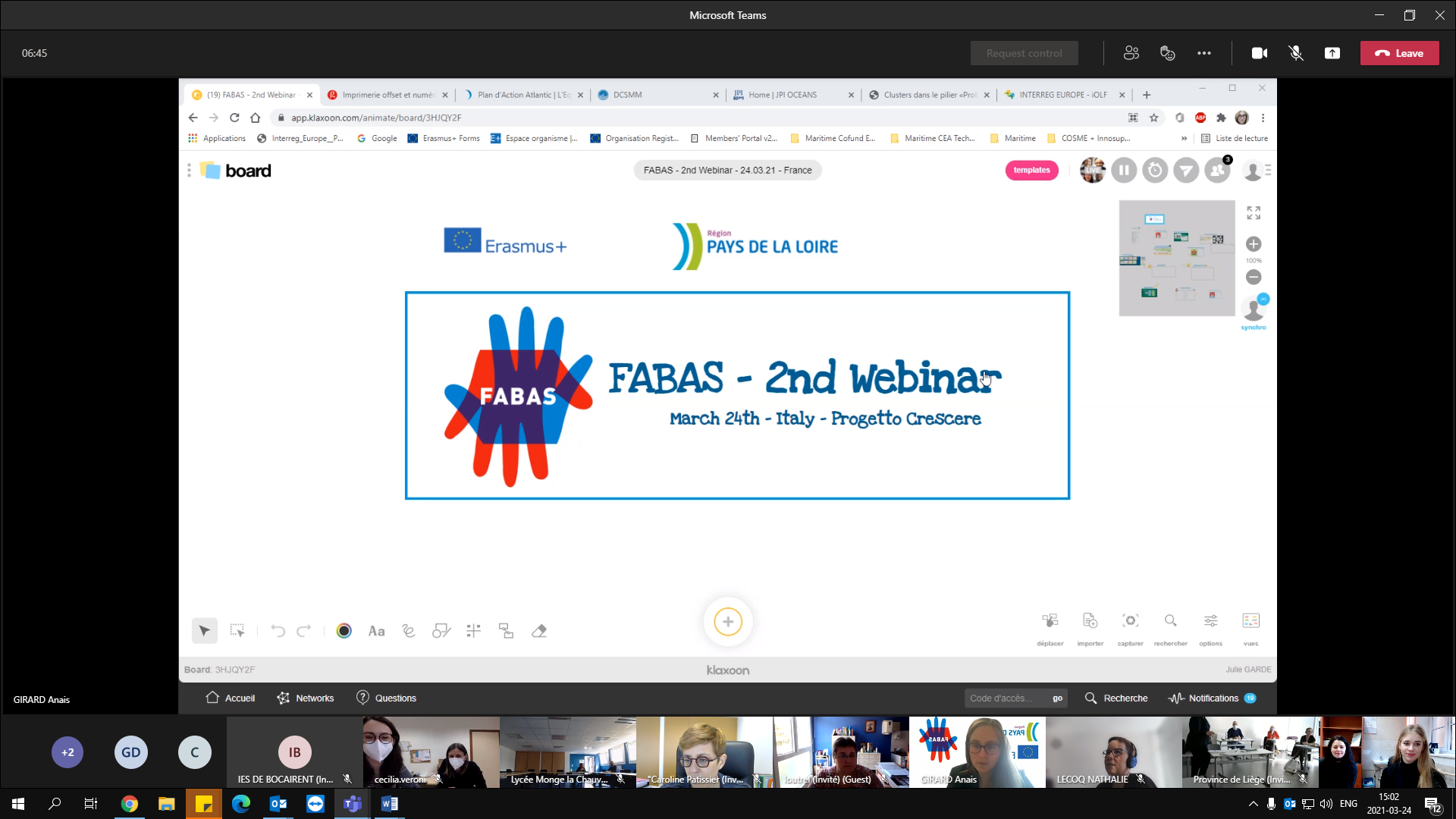Viewport: 1456px width, 819px height.
Task: Redo the last board action
Action: pyautogui.click(x=304, y=631)
